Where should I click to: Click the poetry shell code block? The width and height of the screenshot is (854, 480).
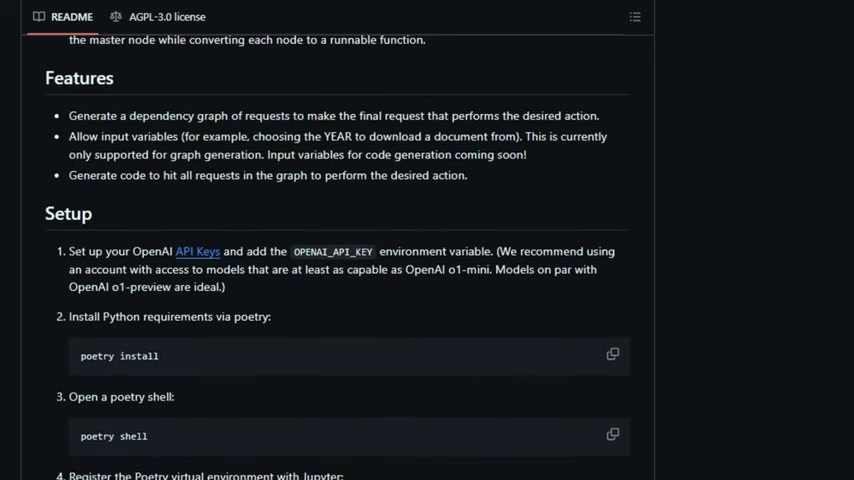coord(349,436)
